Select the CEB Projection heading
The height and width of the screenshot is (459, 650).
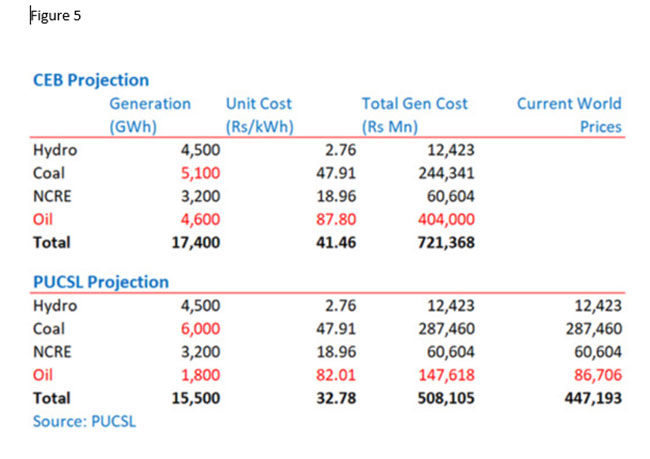(x=91, y=80)
